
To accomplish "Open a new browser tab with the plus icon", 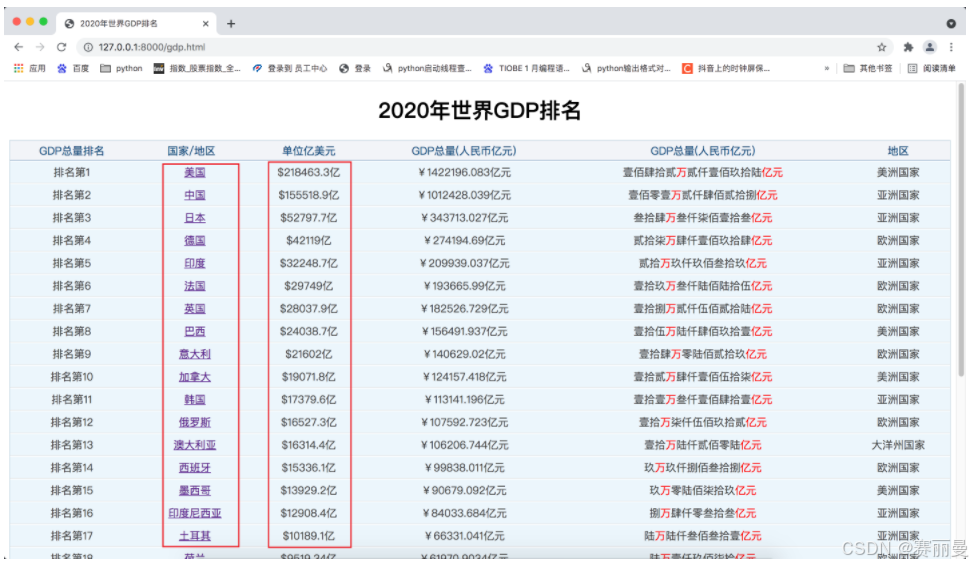I will pos(231,24).
